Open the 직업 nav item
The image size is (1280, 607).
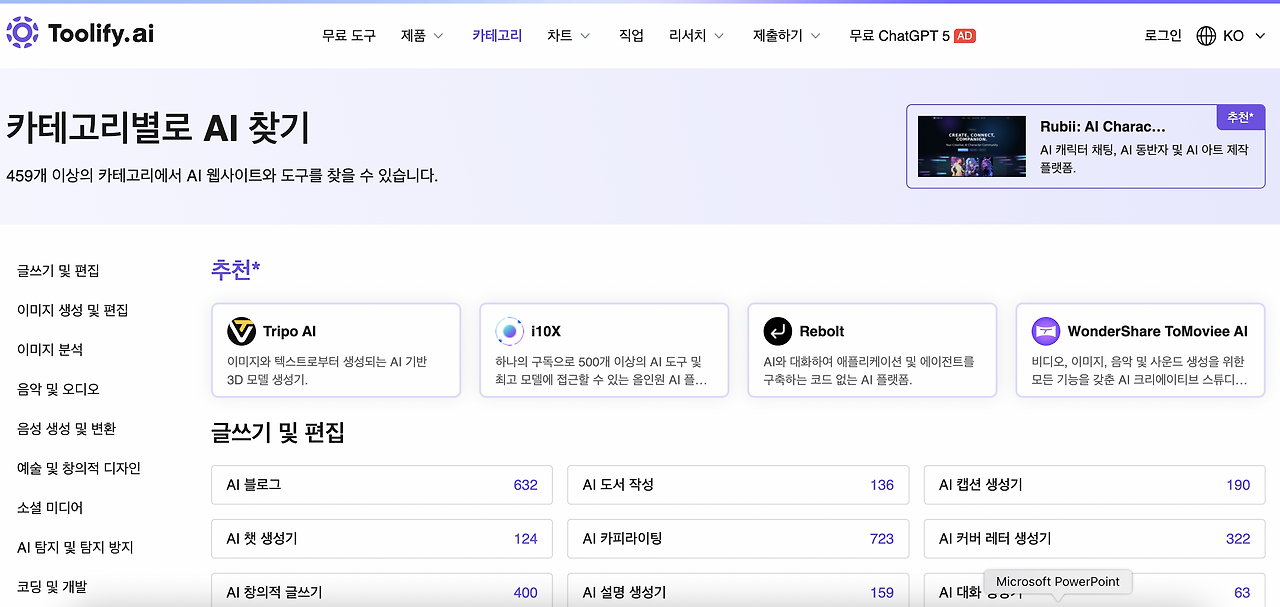[x=631, y=35]
